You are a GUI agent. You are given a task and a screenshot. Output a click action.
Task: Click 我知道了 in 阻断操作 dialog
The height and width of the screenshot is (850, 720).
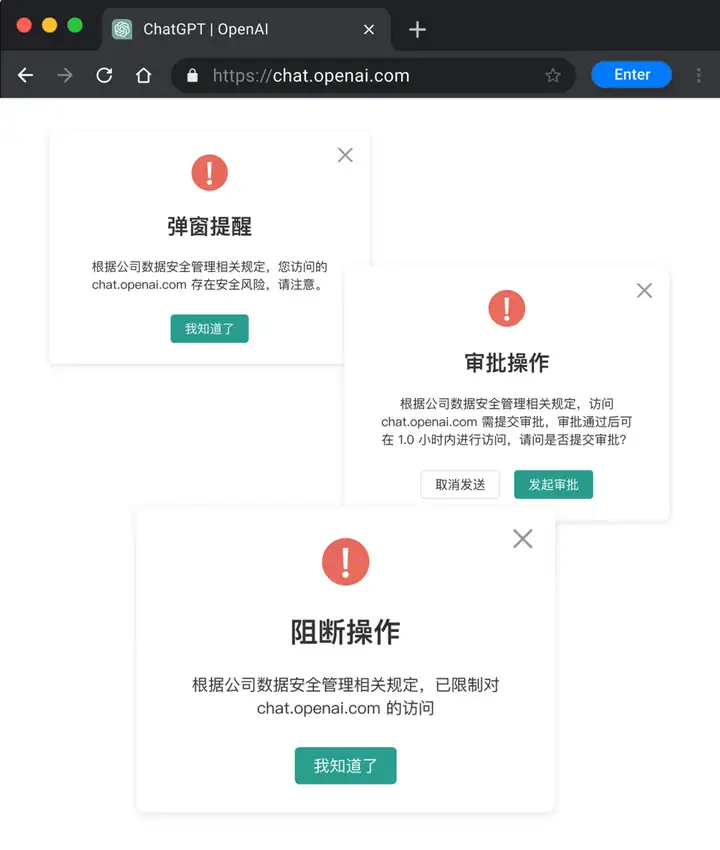pos(345,765)
